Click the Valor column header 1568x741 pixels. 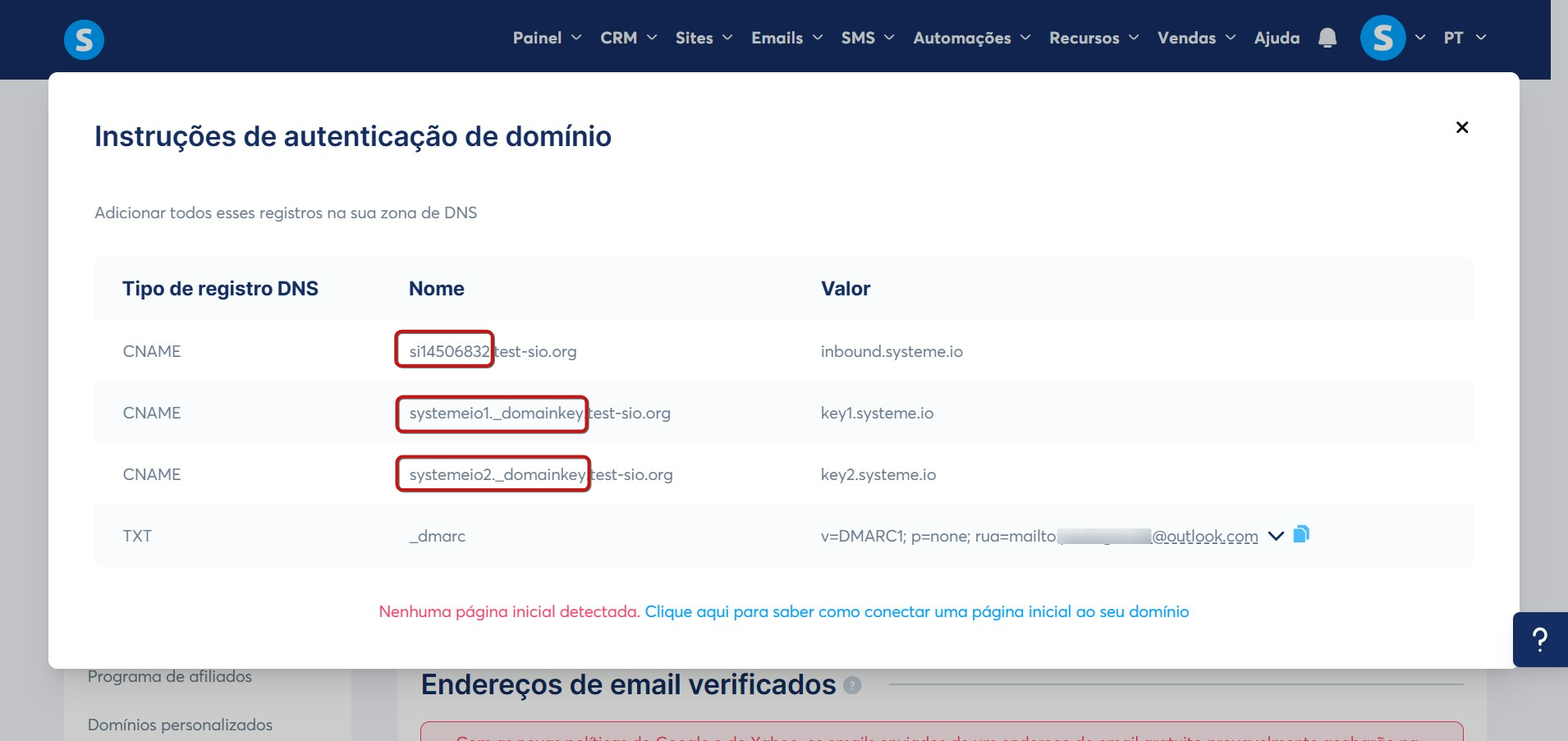point(846,289)
